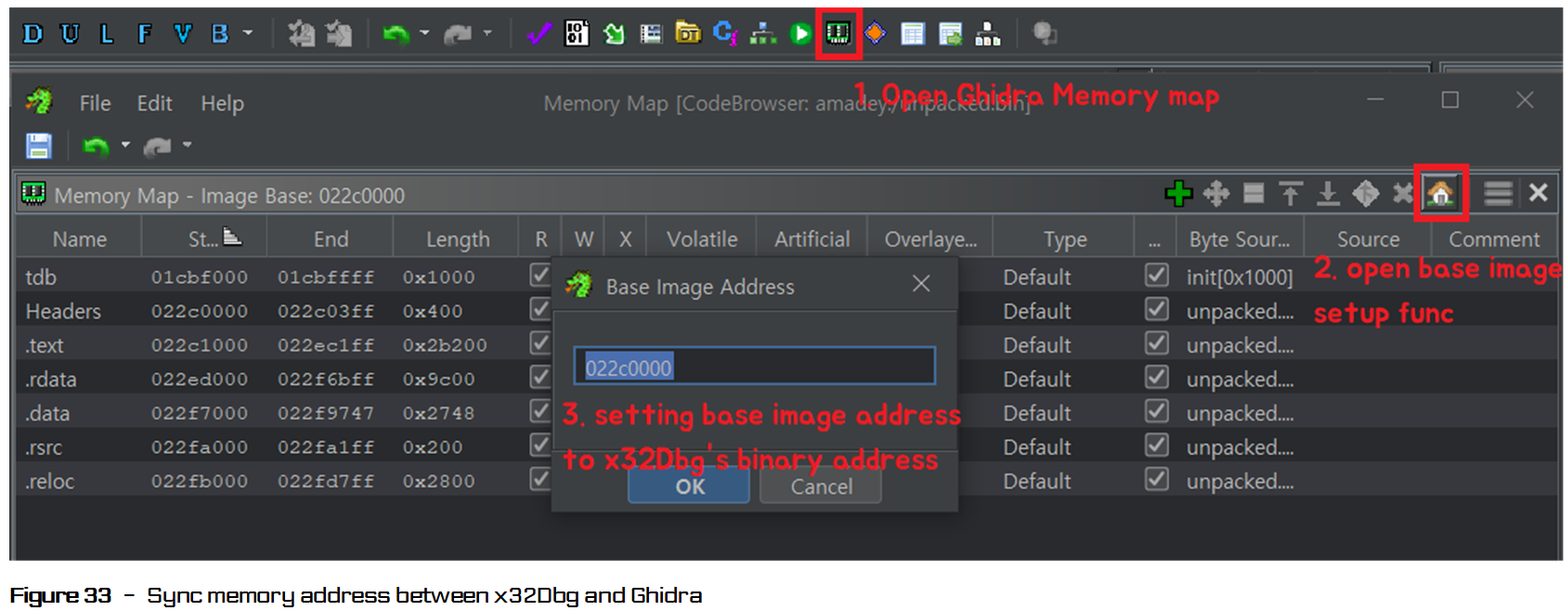The width and height of the screenshot is (1568, 611).
Task: Toggle initialized checkbox in tdb row
Action: 1157,275
